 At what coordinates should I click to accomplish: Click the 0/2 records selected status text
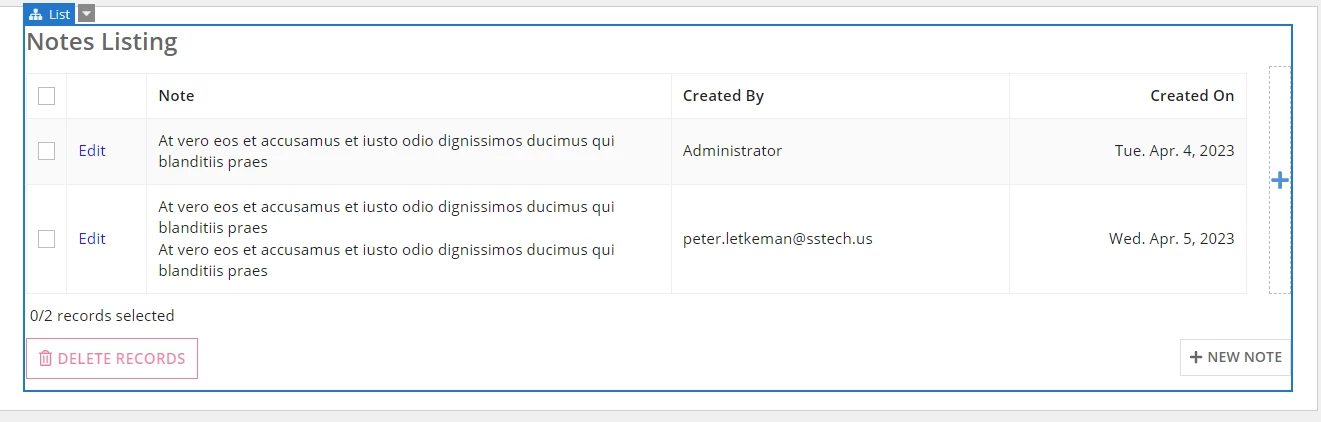point(102,316)
